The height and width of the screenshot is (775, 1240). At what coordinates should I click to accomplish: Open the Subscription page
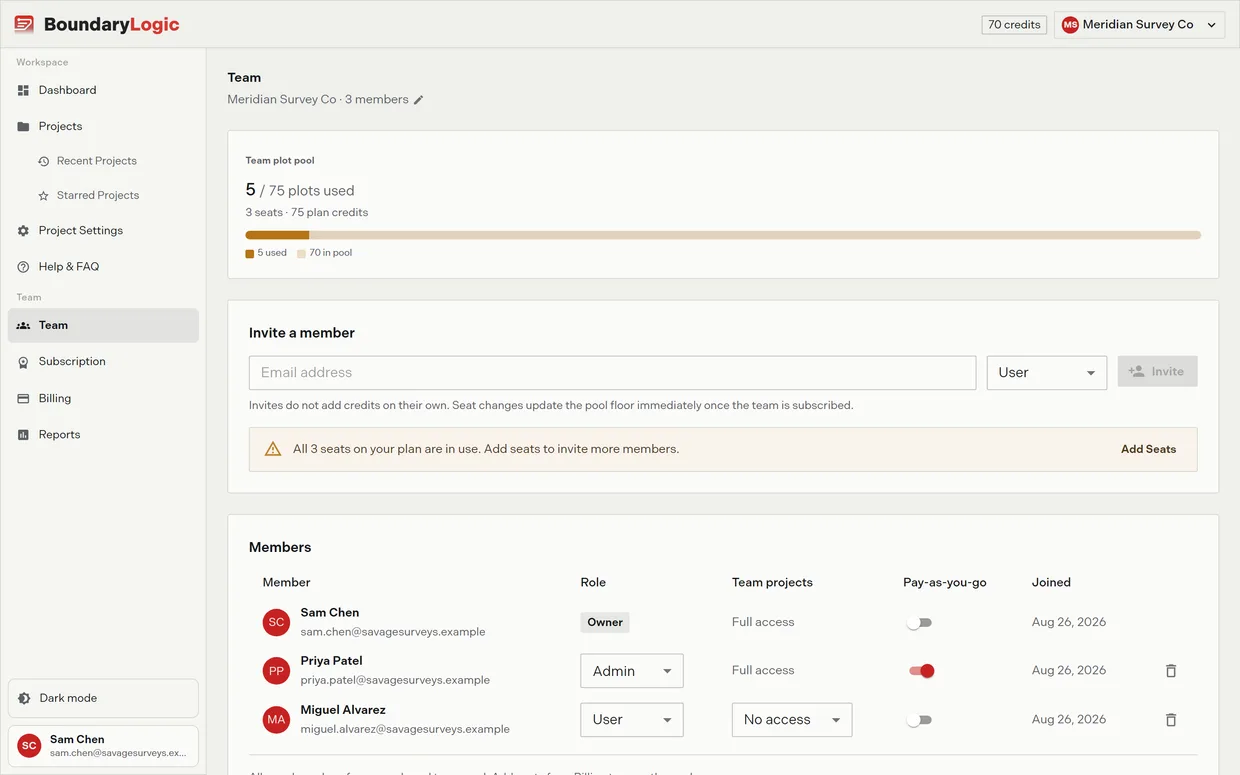point(103,362)
